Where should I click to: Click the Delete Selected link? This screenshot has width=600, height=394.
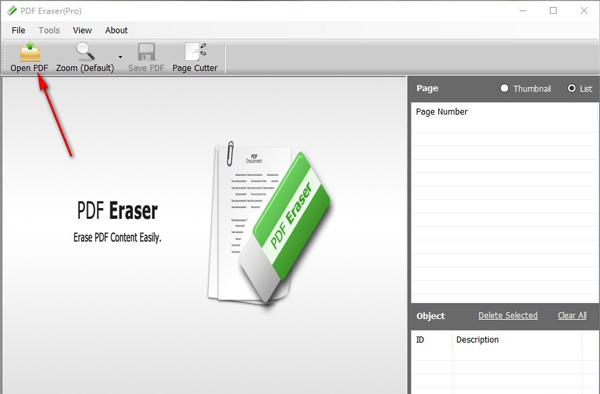508,316
